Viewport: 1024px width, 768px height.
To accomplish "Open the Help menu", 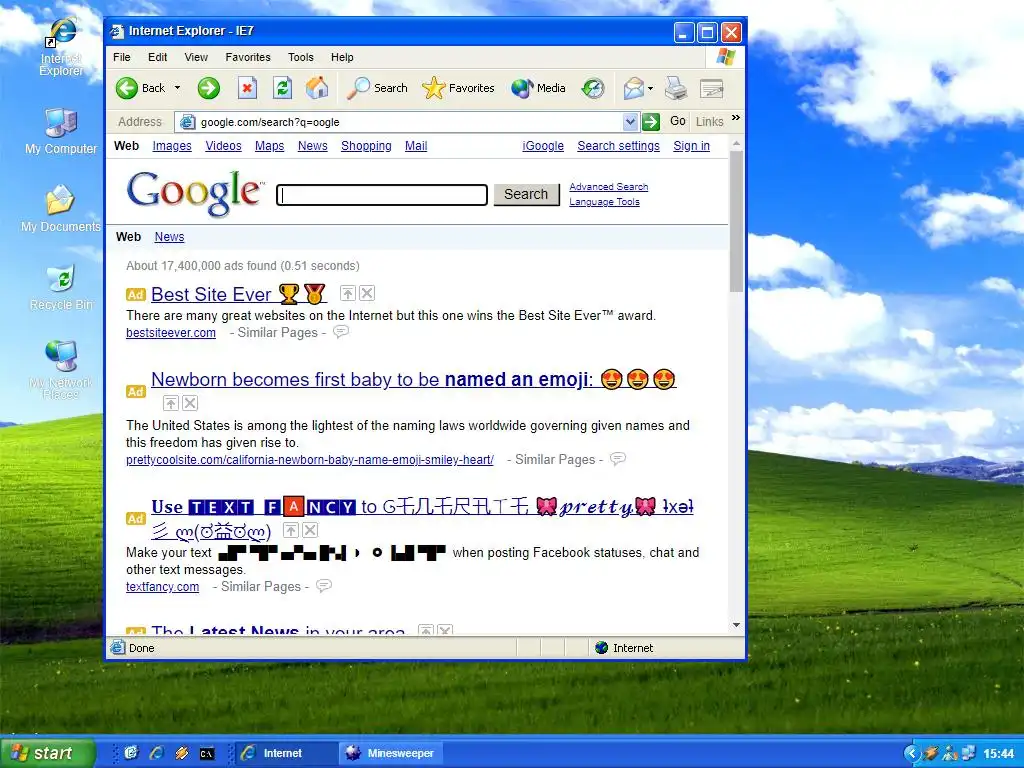I will pyautogui.click(x=342, y=57).
